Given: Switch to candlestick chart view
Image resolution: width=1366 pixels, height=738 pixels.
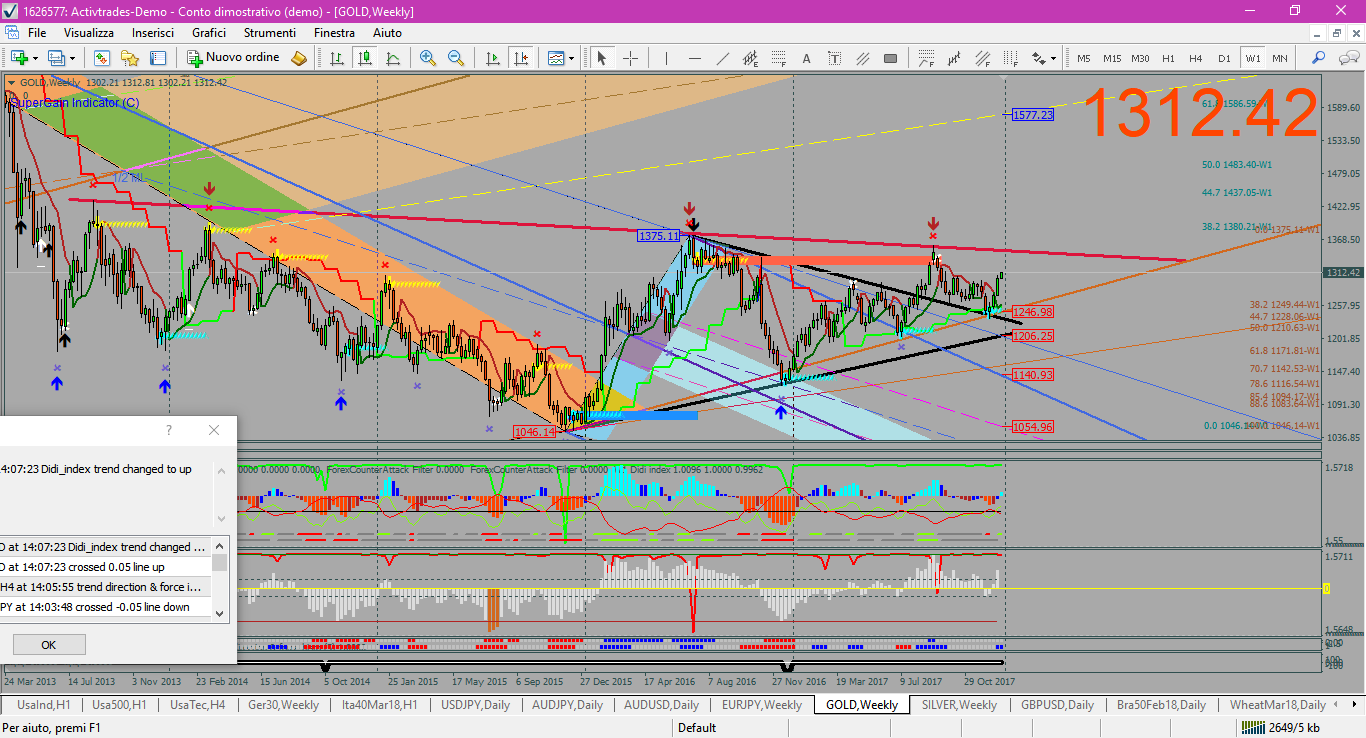Looking at the screenshot, I should click(x=365, y=58).
